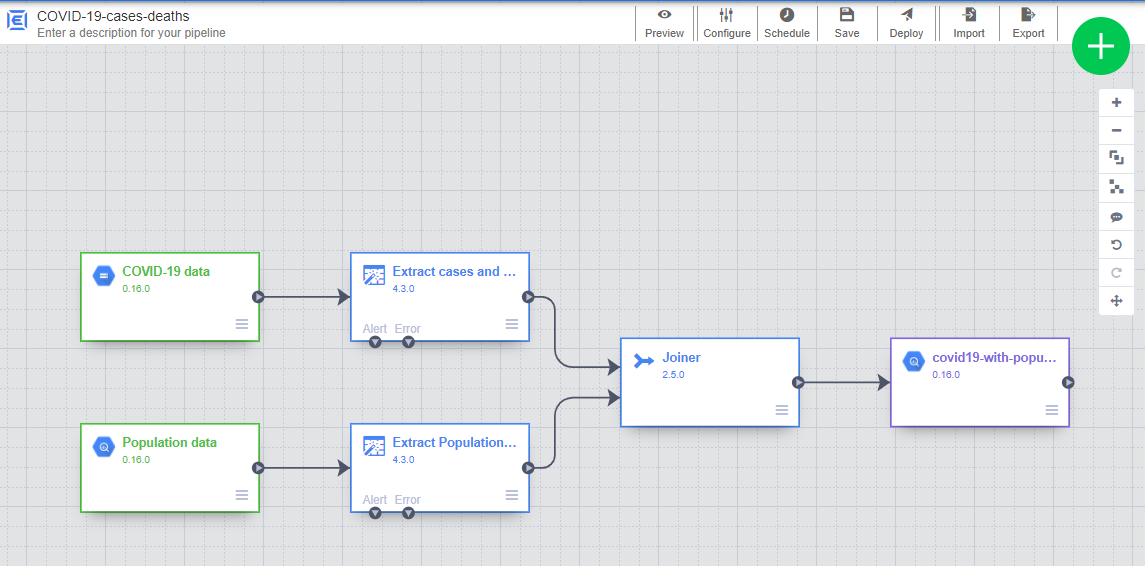The width and height of the screenshot is (1145, 566).
Task: Open the Schedule option
Action: (x=786, y=23)
